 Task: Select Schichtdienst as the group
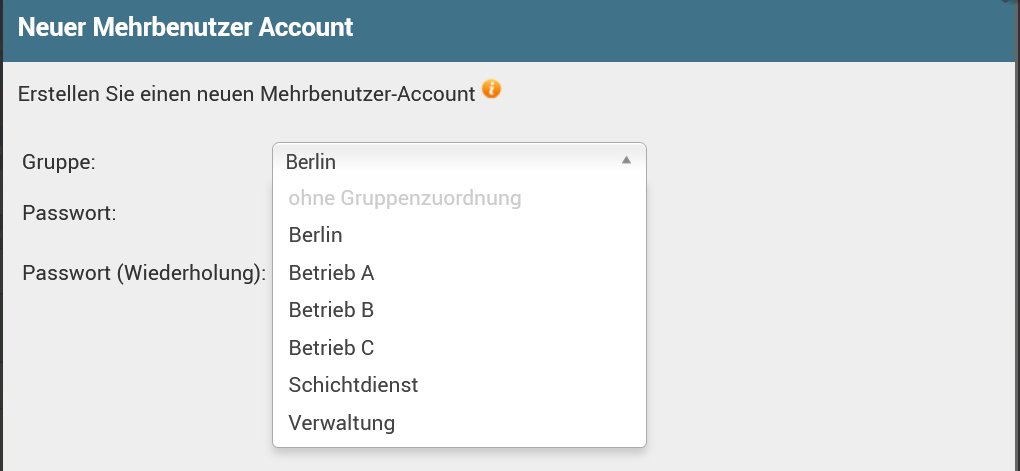(x=353, y=385)
